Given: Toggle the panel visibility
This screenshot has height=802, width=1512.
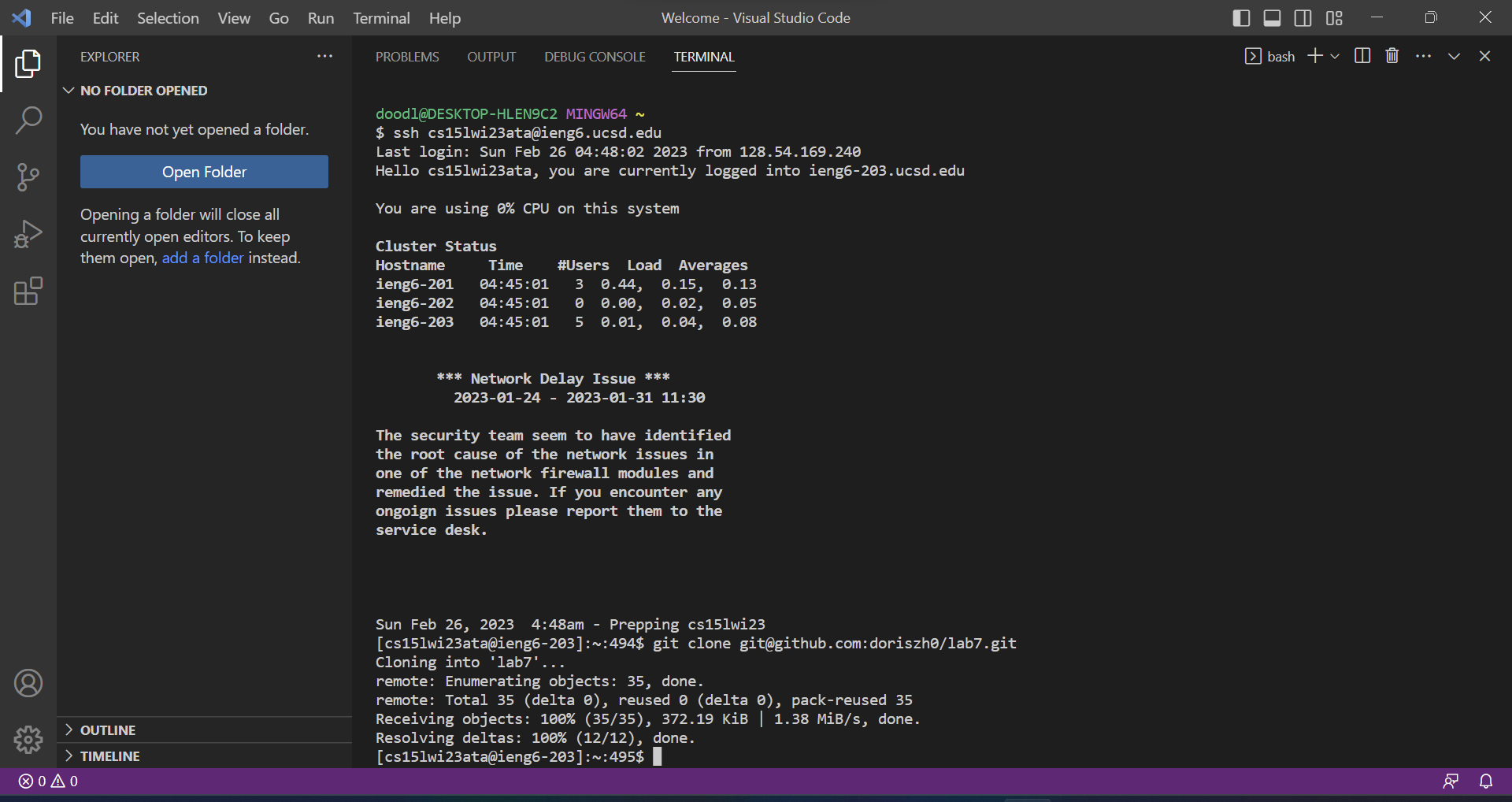Looking at the screenshot, I should [1272, 17].
